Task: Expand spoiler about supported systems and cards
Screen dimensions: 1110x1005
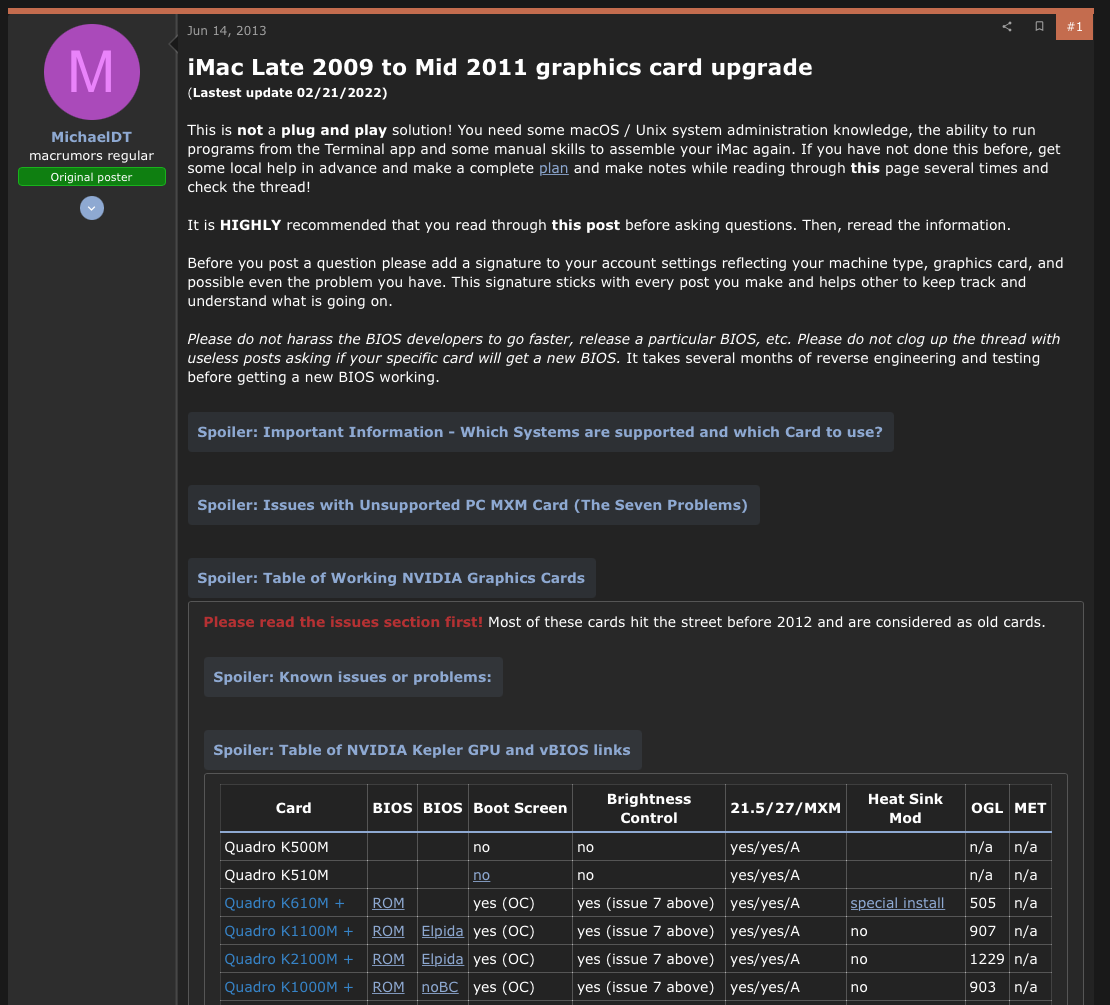Action: coord(540,432)
